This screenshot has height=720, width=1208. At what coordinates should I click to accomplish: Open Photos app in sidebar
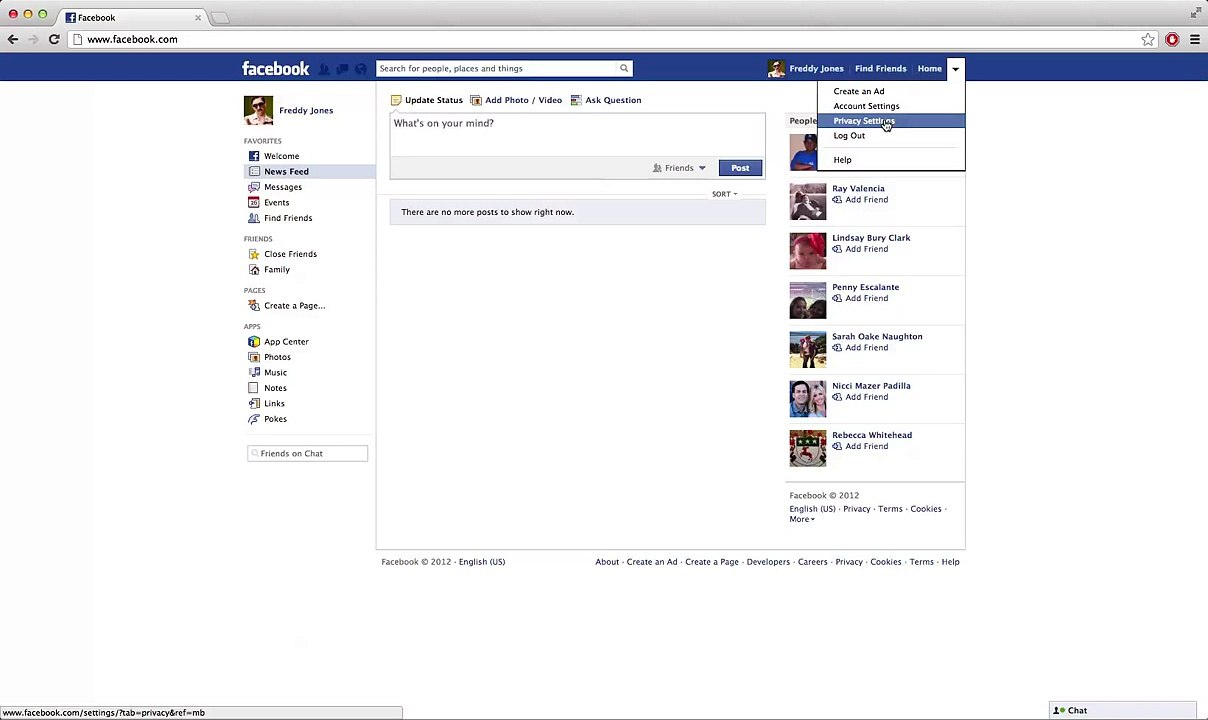[277, 357]
